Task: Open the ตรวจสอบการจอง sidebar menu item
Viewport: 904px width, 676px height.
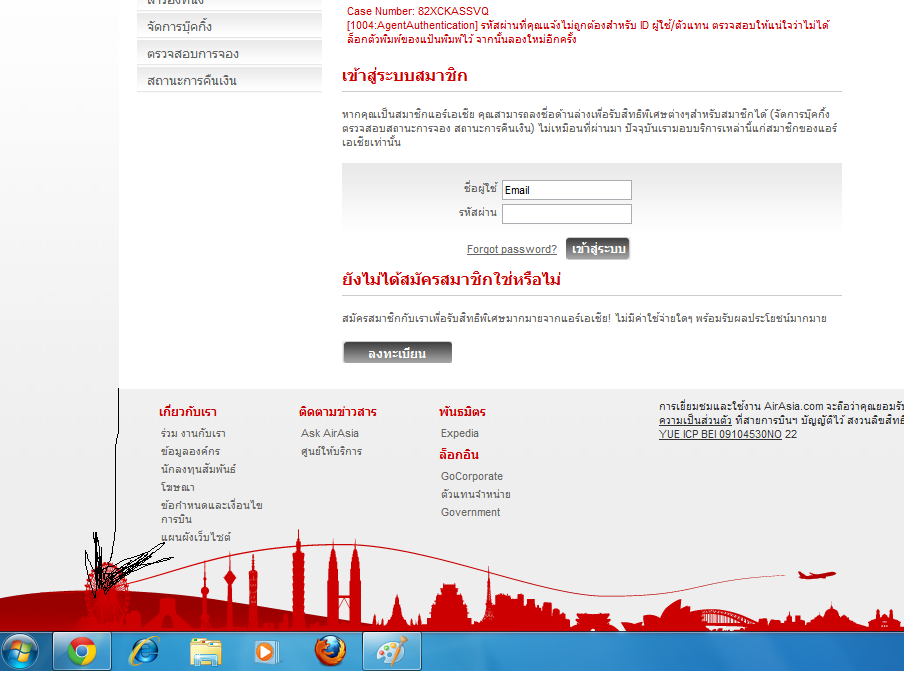Action: pos(229,54)
